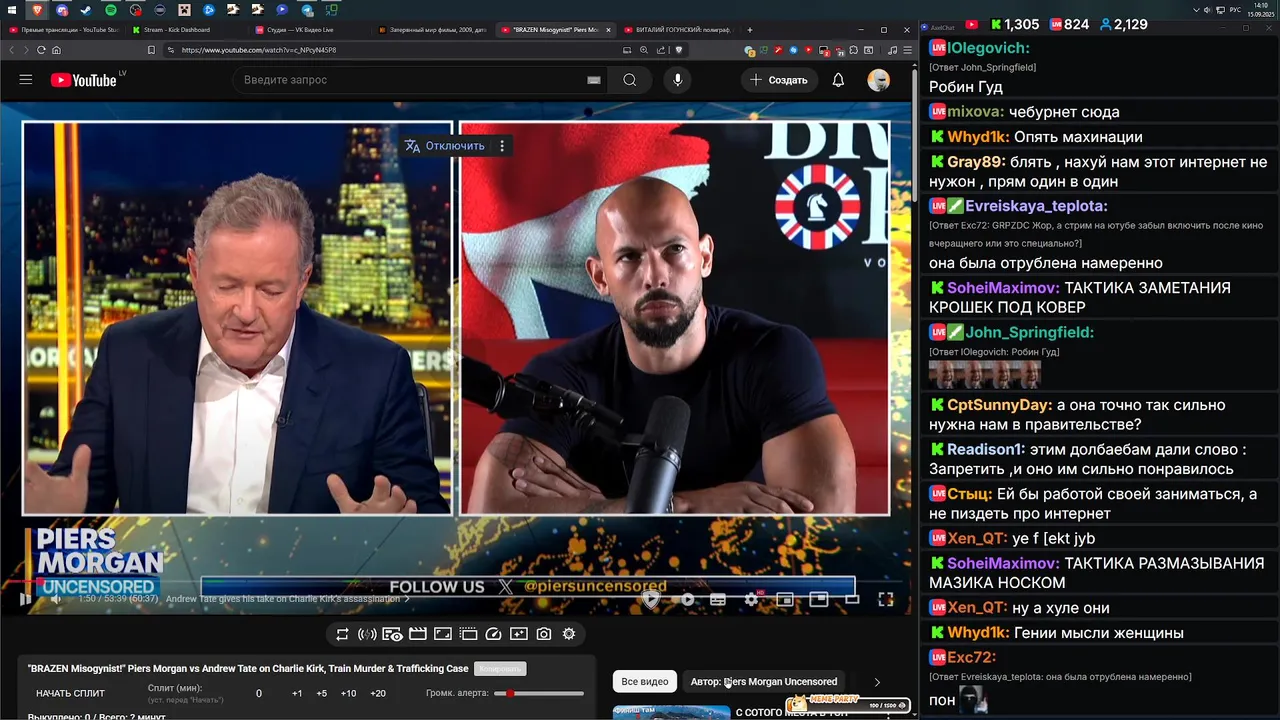Open the player settings gear

pyautogui.click(x=752, y=599)
